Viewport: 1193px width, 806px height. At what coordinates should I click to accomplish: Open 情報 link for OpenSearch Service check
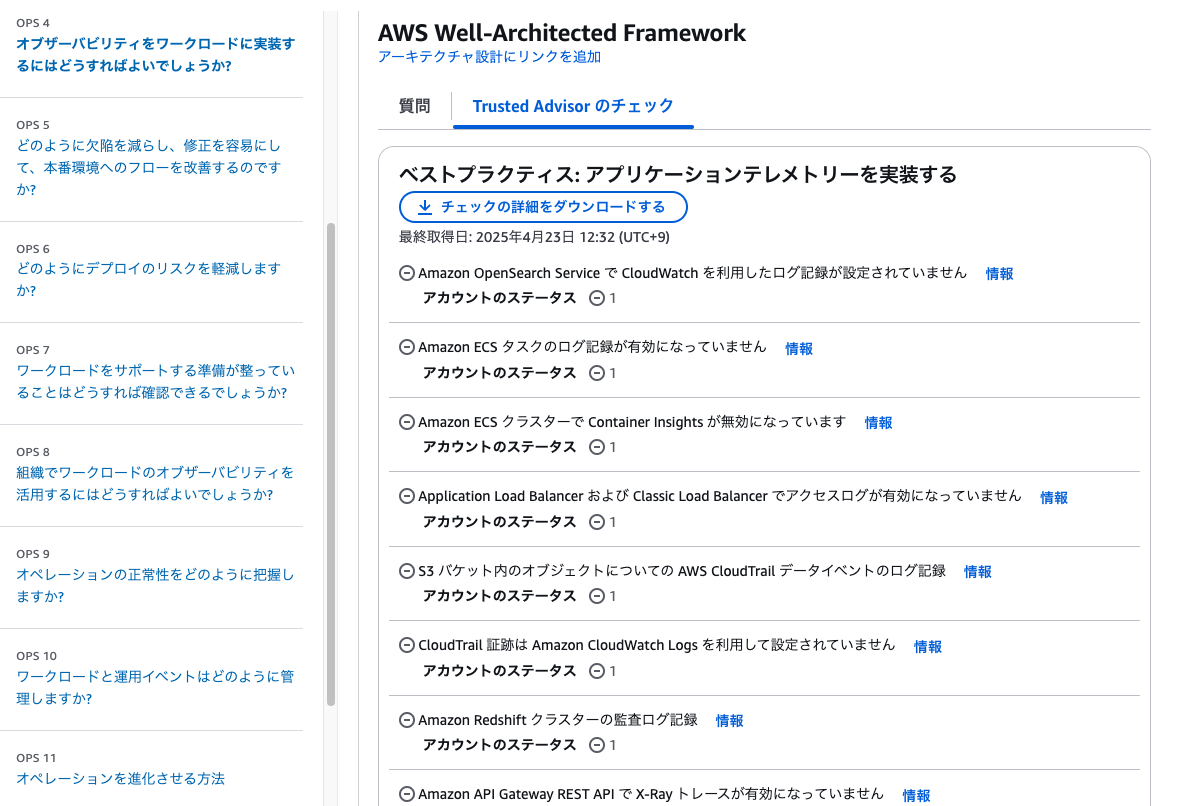[x=999, y=274]
